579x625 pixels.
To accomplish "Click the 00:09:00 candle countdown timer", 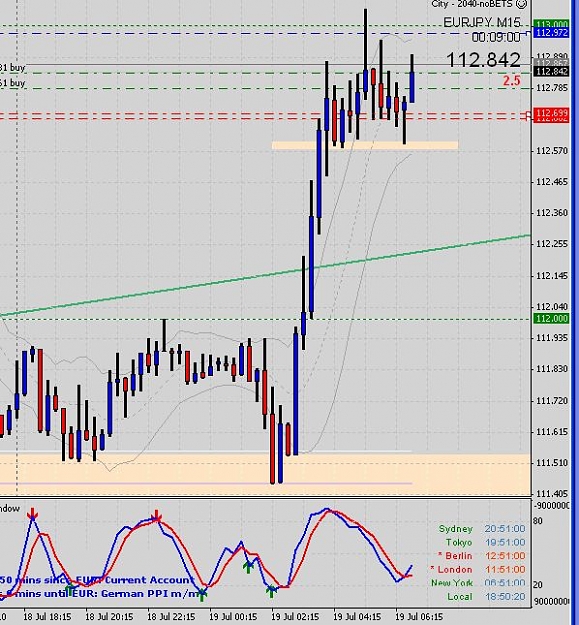I will click(496, 37).
